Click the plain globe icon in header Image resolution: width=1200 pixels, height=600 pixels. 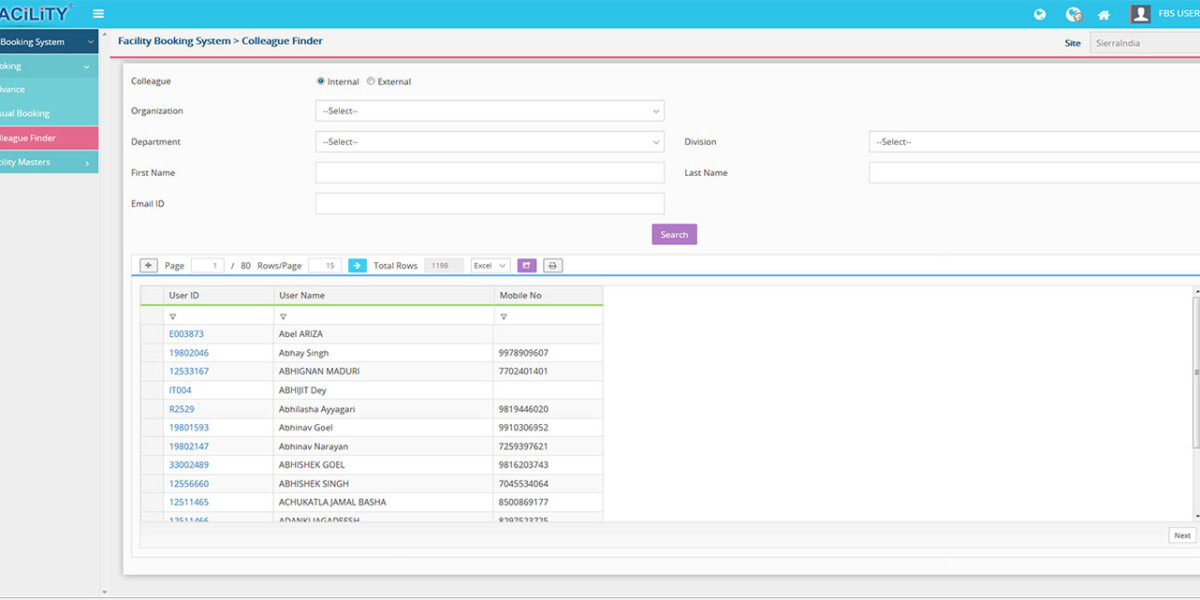pos(1040,14)
